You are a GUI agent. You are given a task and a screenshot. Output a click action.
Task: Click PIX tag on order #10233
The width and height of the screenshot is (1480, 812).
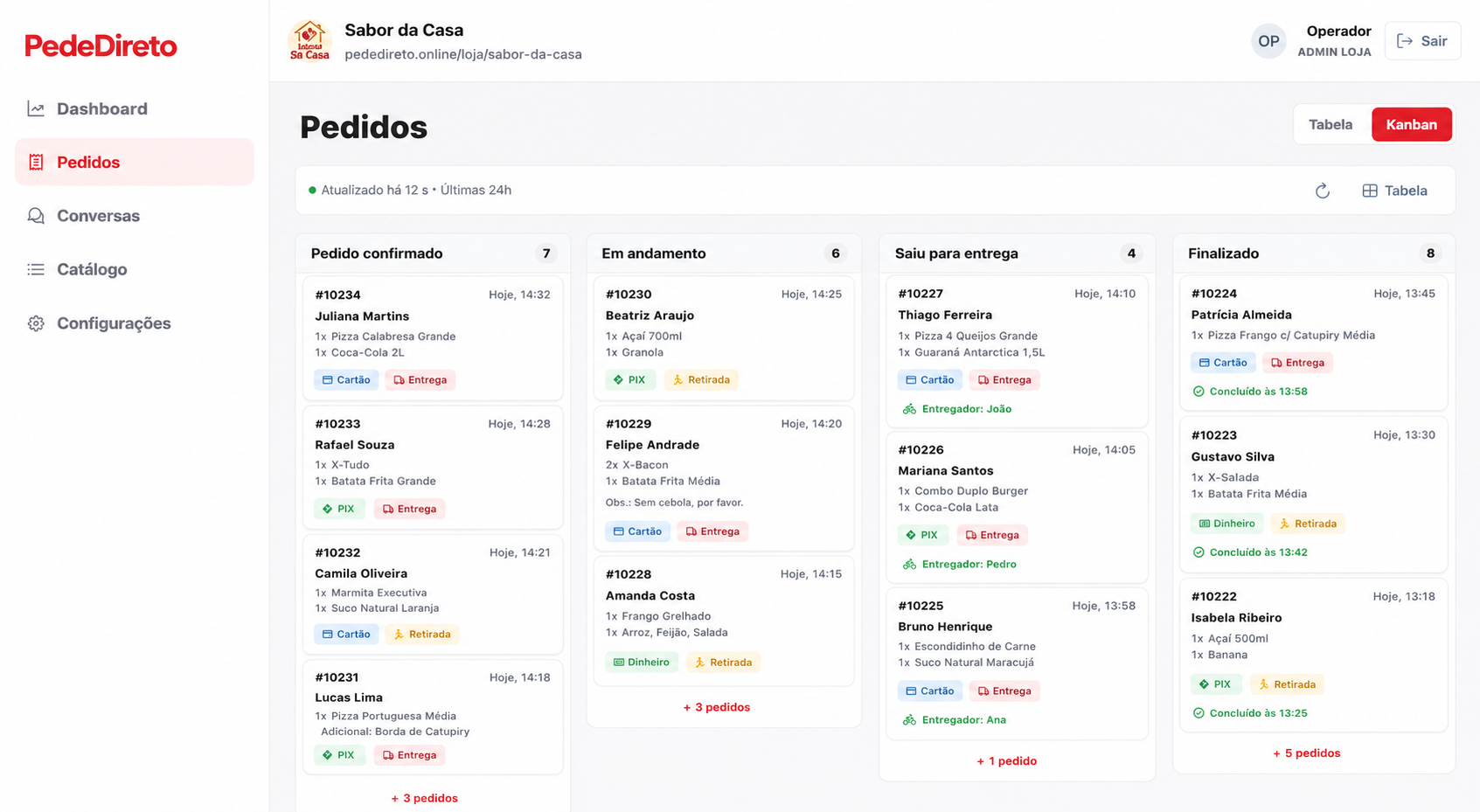339,509
